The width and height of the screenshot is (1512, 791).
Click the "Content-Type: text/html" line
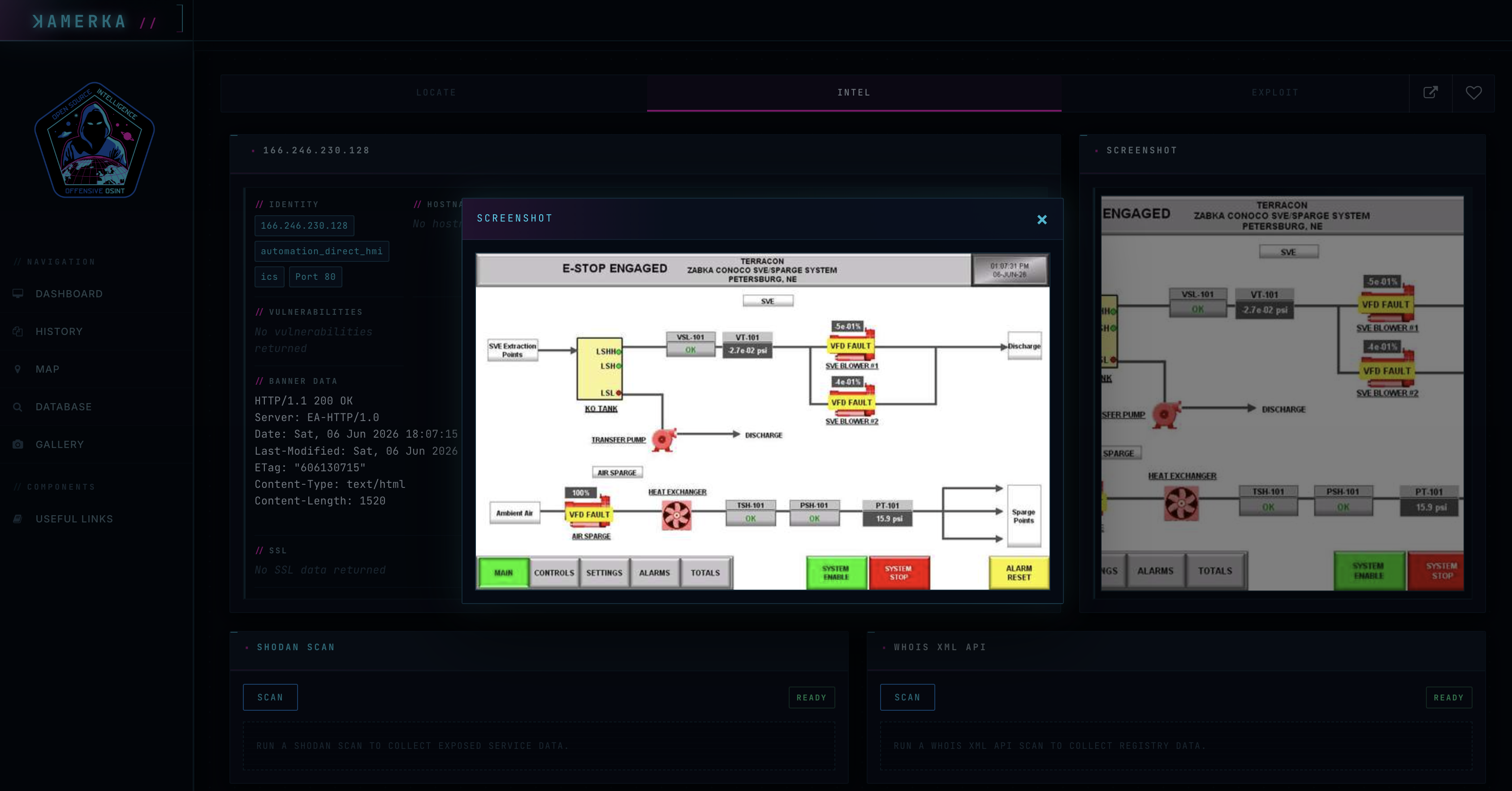point(330,484)
